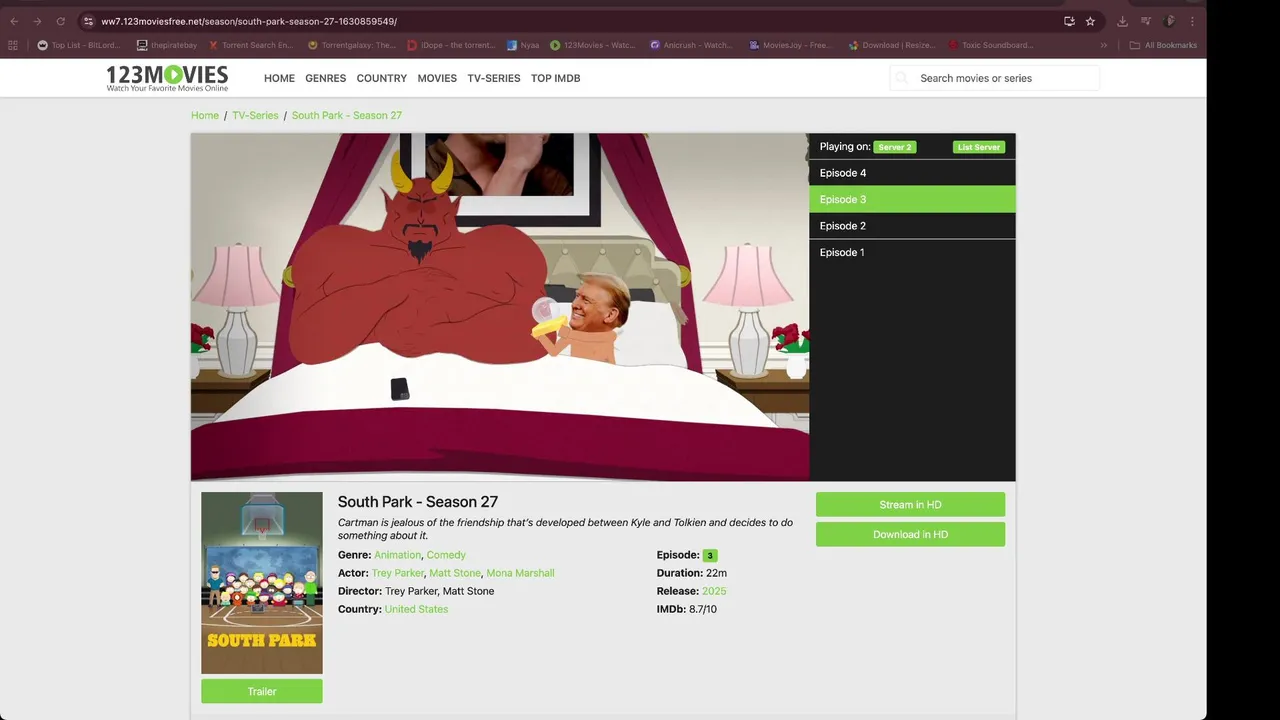Open TV-SERIES in the site navigation
The width and height of the screenshot is (1280, 720).
pos(494,78)
